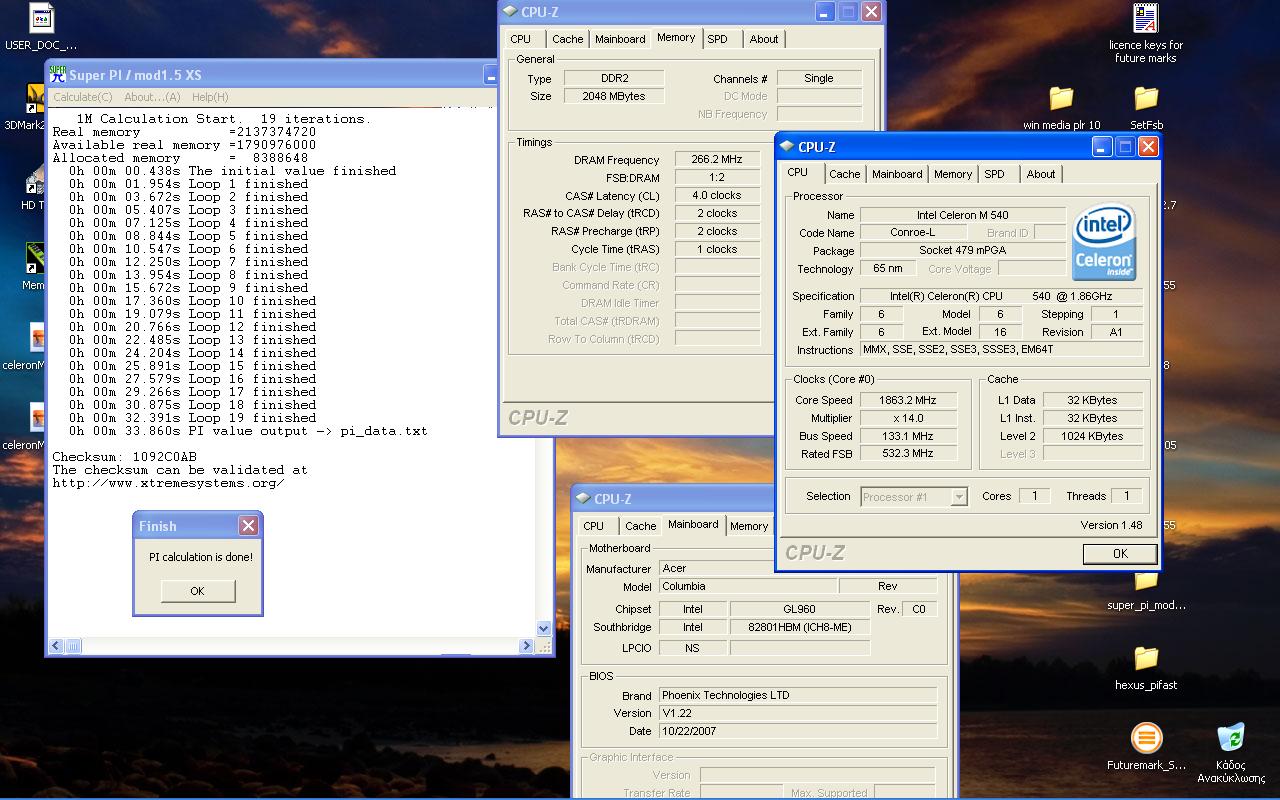Screen dimensions: 1280x800
Task: Click the DRAM Frequency '266.2 MHz' value
Action: [717, 160]
